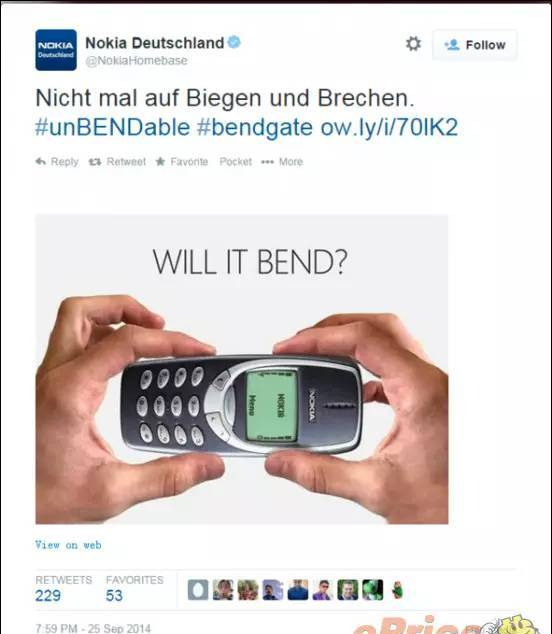Click the Favorite star icon

[x=161, y=162]
